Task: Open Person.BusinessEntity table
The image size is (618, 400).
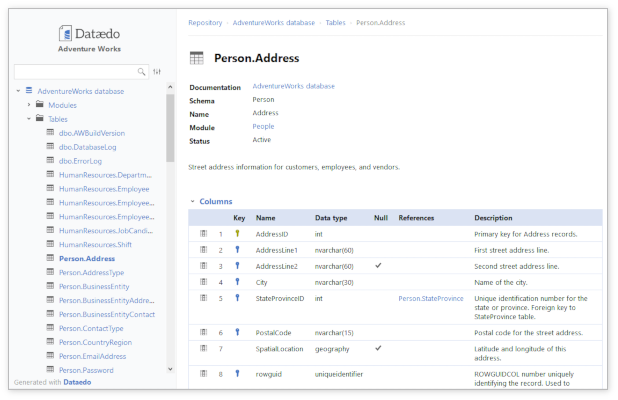Action: 94,287
